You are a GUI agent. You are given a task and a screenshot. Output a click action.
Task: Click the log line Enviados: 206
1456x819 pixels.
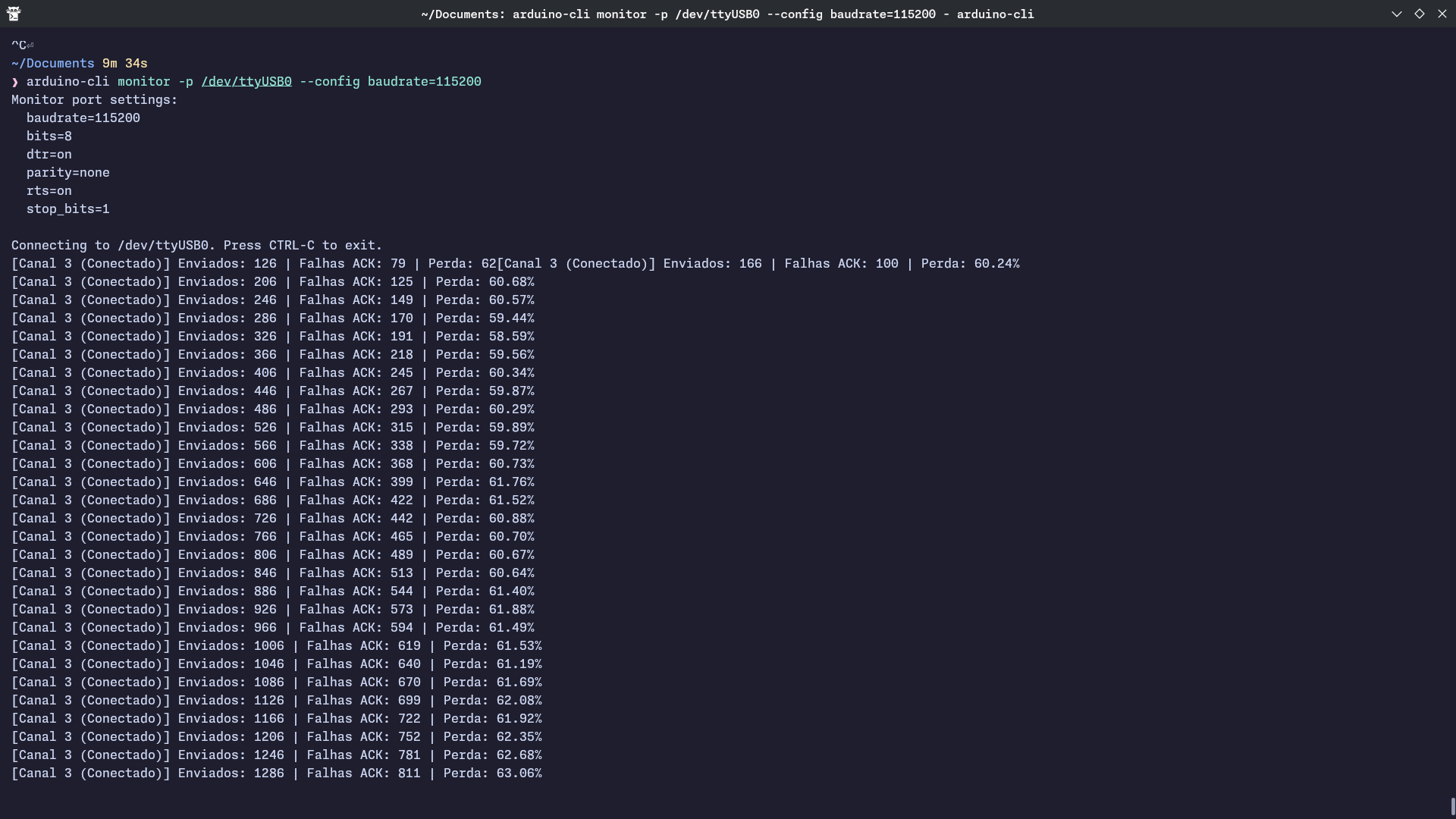tap(273, 281)
